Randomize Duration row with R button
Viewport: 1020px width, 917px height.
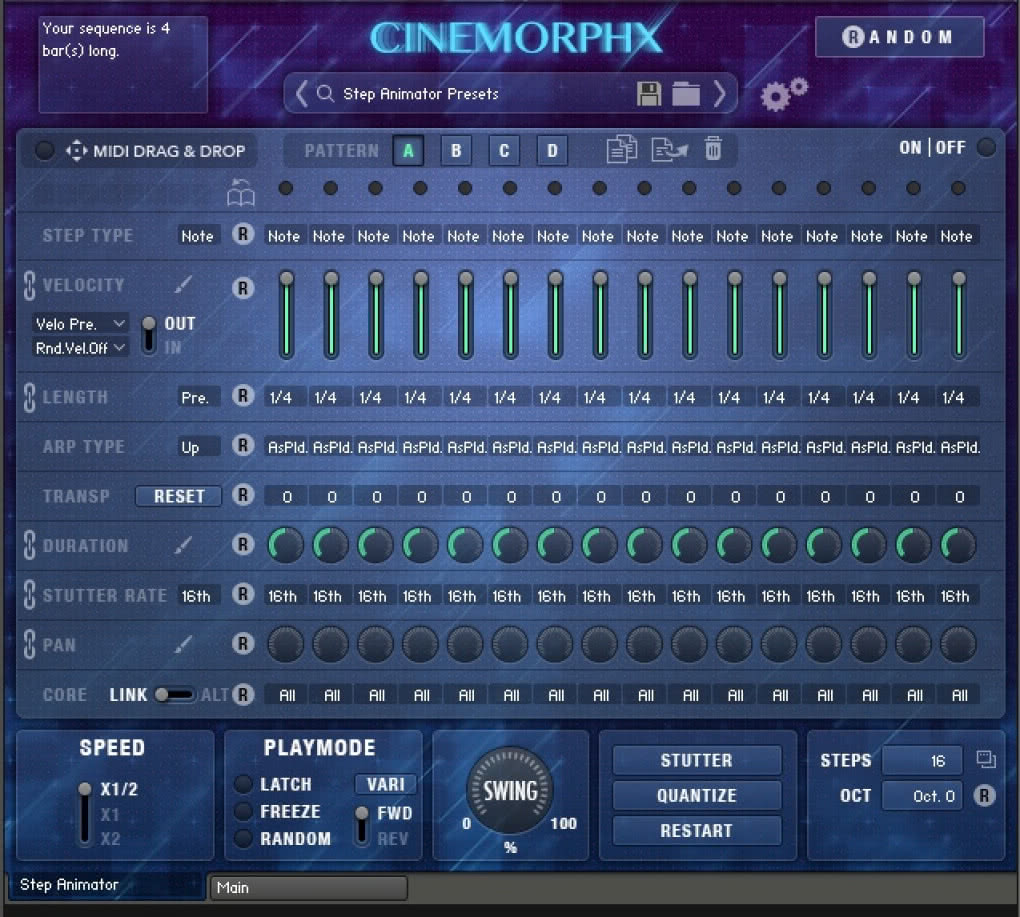pos(243,544)
